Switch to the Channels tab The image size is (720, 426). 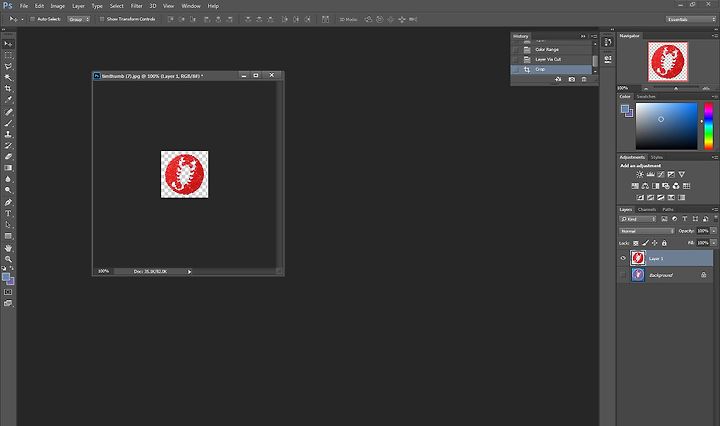point(647,209)
